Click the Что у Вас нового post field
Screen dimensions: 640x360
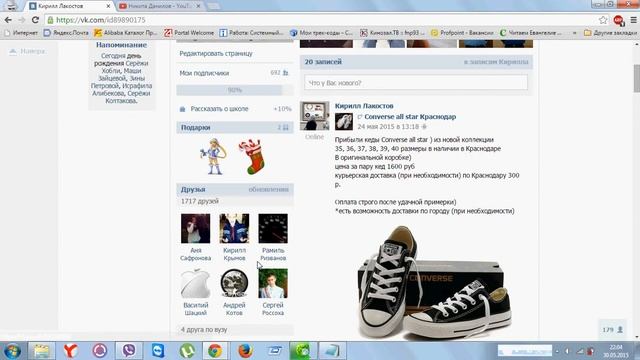point(416,83)
